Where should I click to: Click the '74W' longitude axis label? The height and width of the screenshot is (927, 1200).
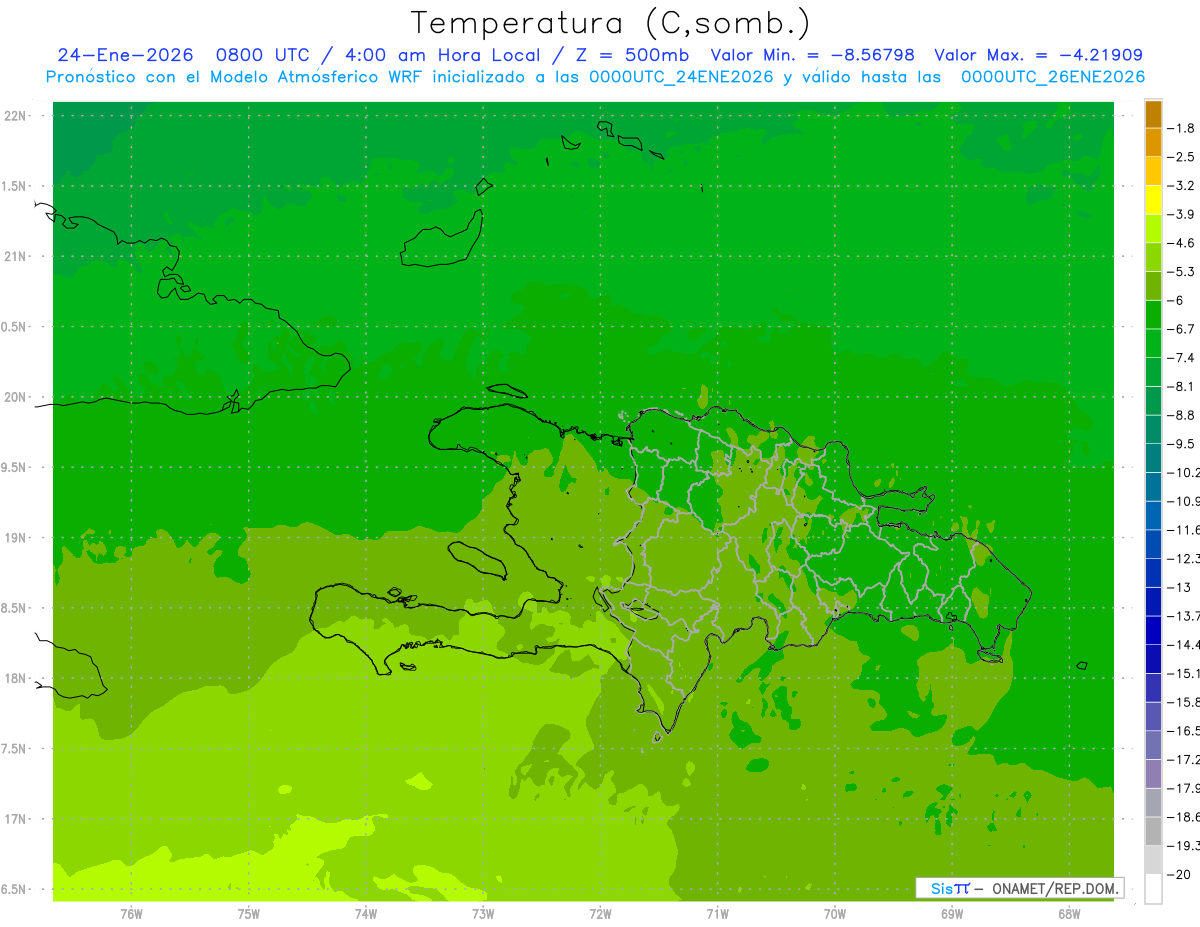coord(366,913)
